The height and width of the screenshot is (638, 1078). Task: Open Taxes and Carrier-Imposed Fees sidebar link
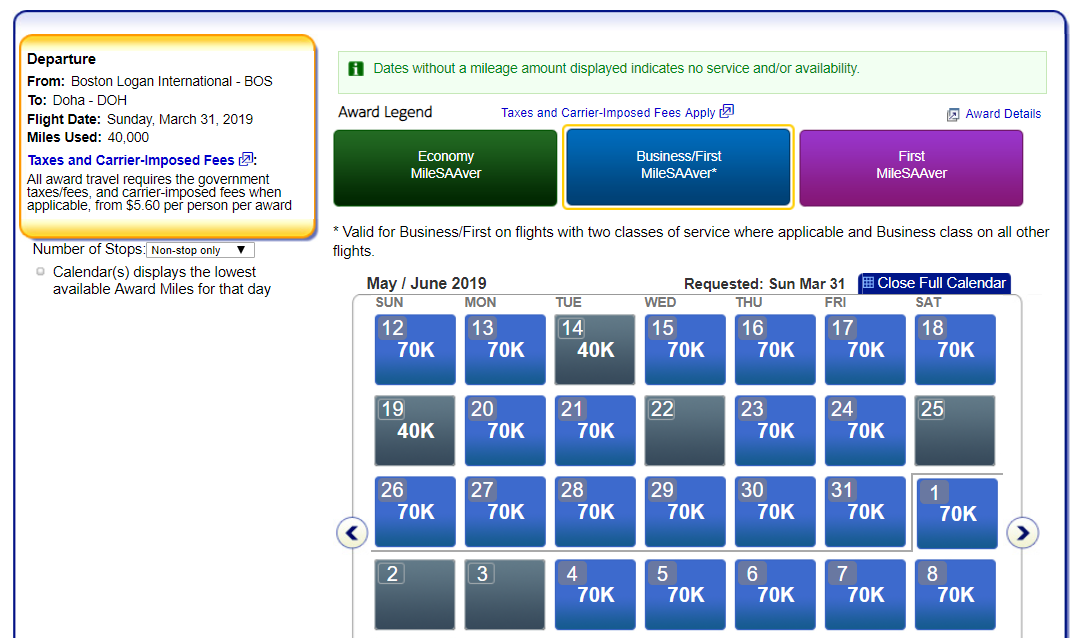point(131,160)
